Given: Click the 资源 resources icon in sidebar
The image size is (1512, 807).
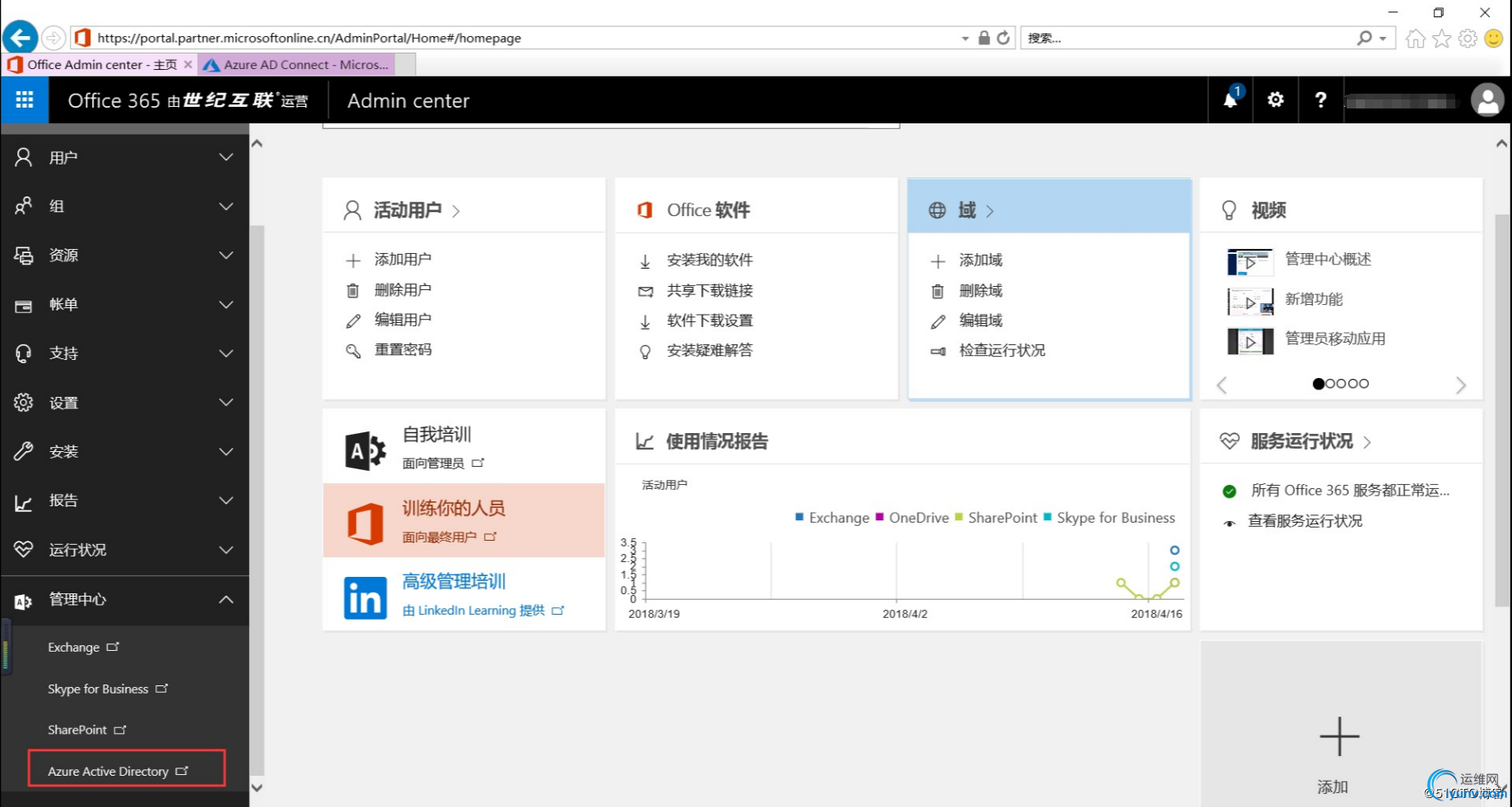Looking at the screenshot, I should 24,256.
